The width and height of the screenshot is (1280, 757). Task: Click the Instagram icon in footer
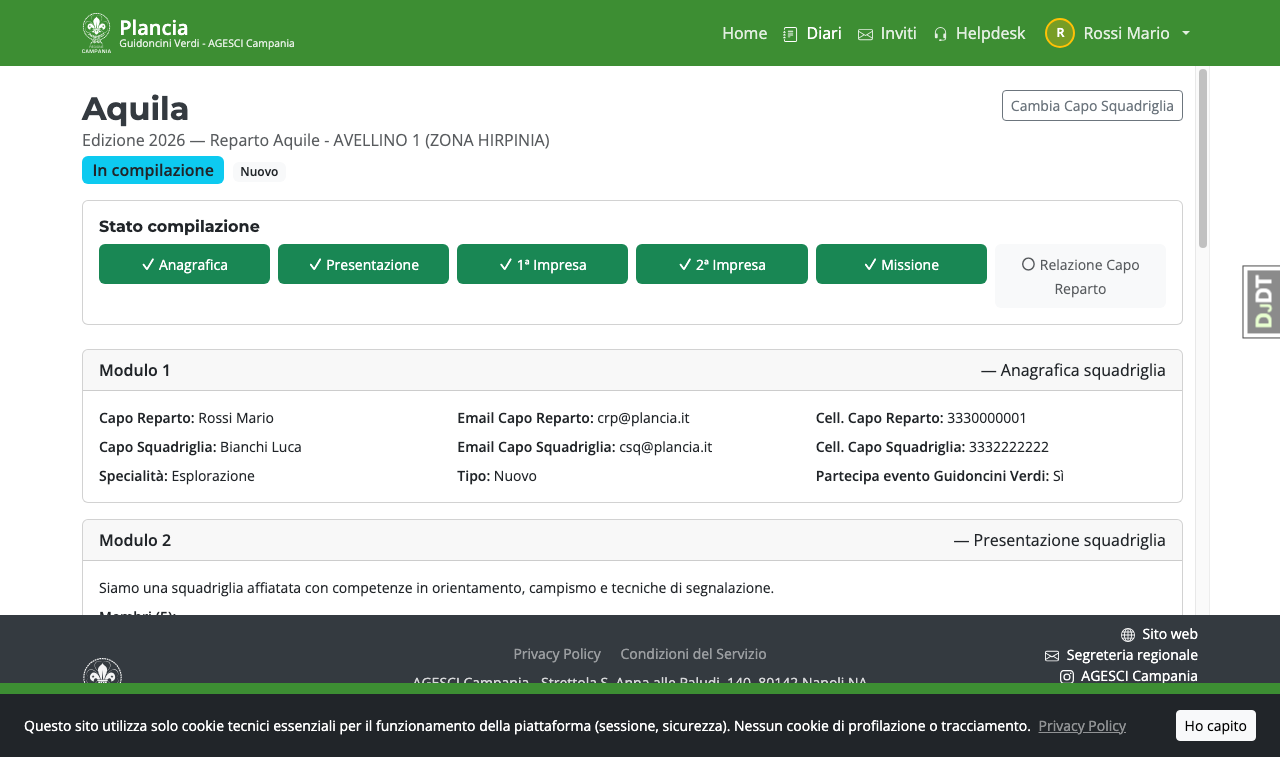point(1067,677)
